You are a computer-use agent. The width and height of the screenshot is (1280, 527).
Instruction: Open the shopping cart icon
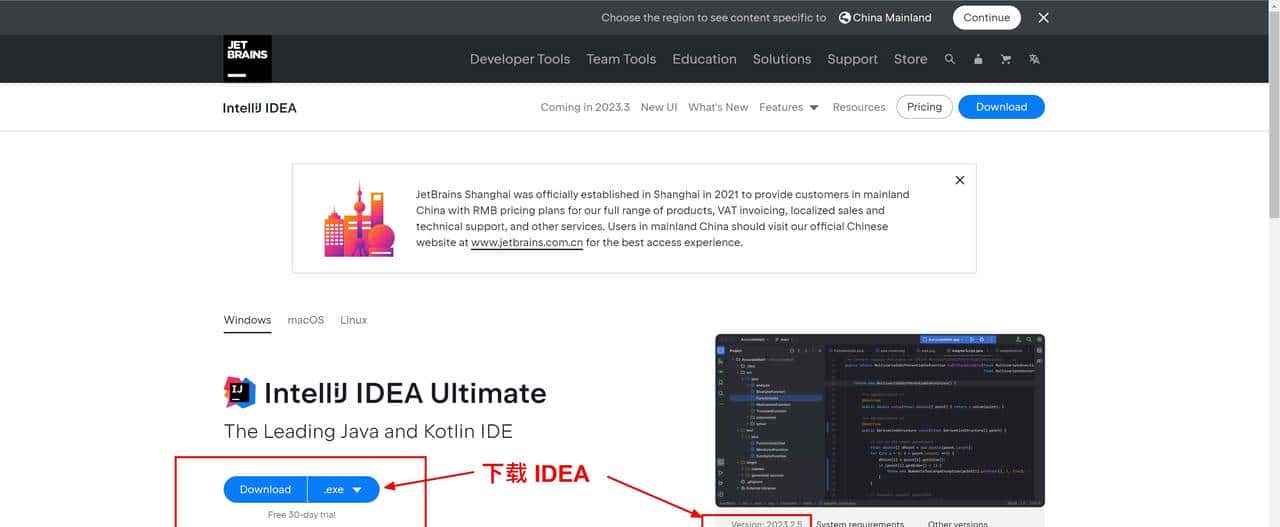point(1006,59)
